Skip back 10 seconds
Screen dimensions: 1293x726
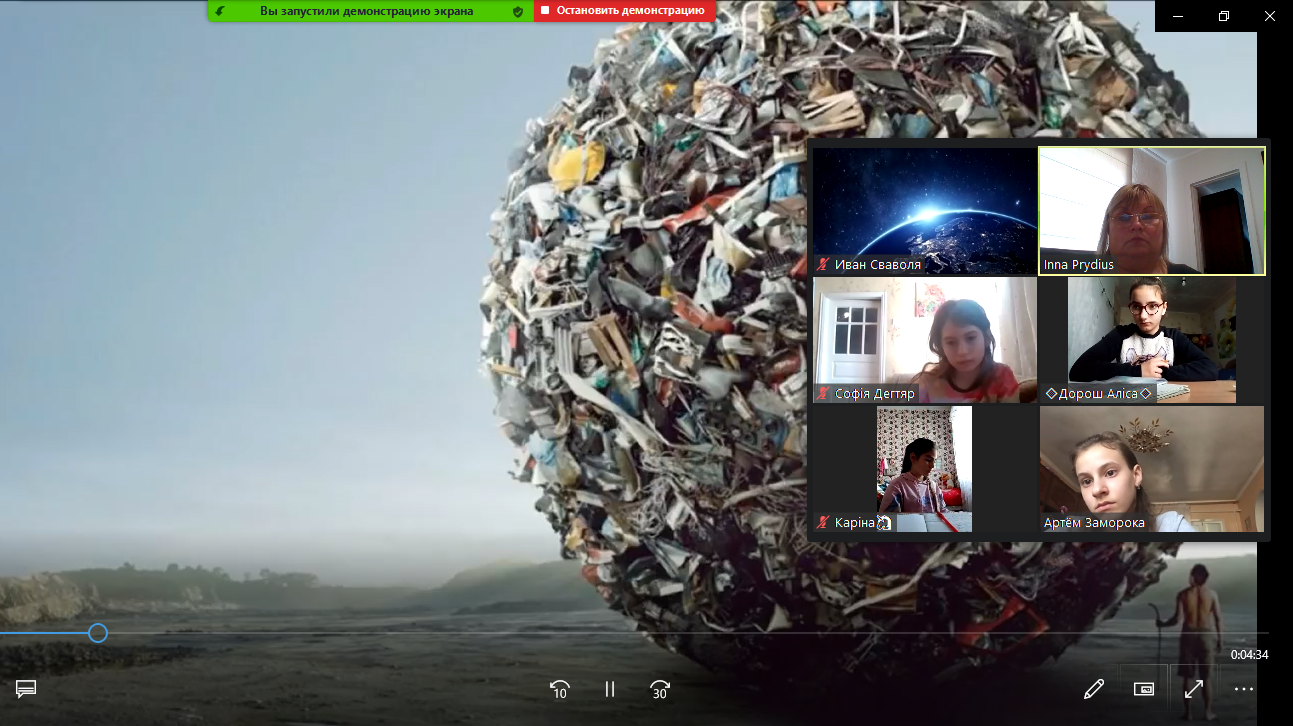click(x=560, y=689)
